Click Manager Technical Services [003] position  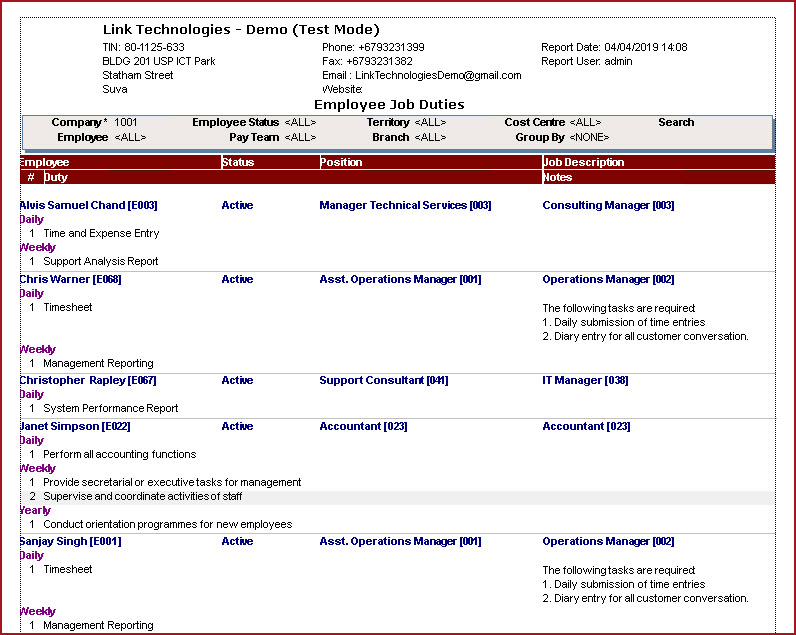click(405, 206)
